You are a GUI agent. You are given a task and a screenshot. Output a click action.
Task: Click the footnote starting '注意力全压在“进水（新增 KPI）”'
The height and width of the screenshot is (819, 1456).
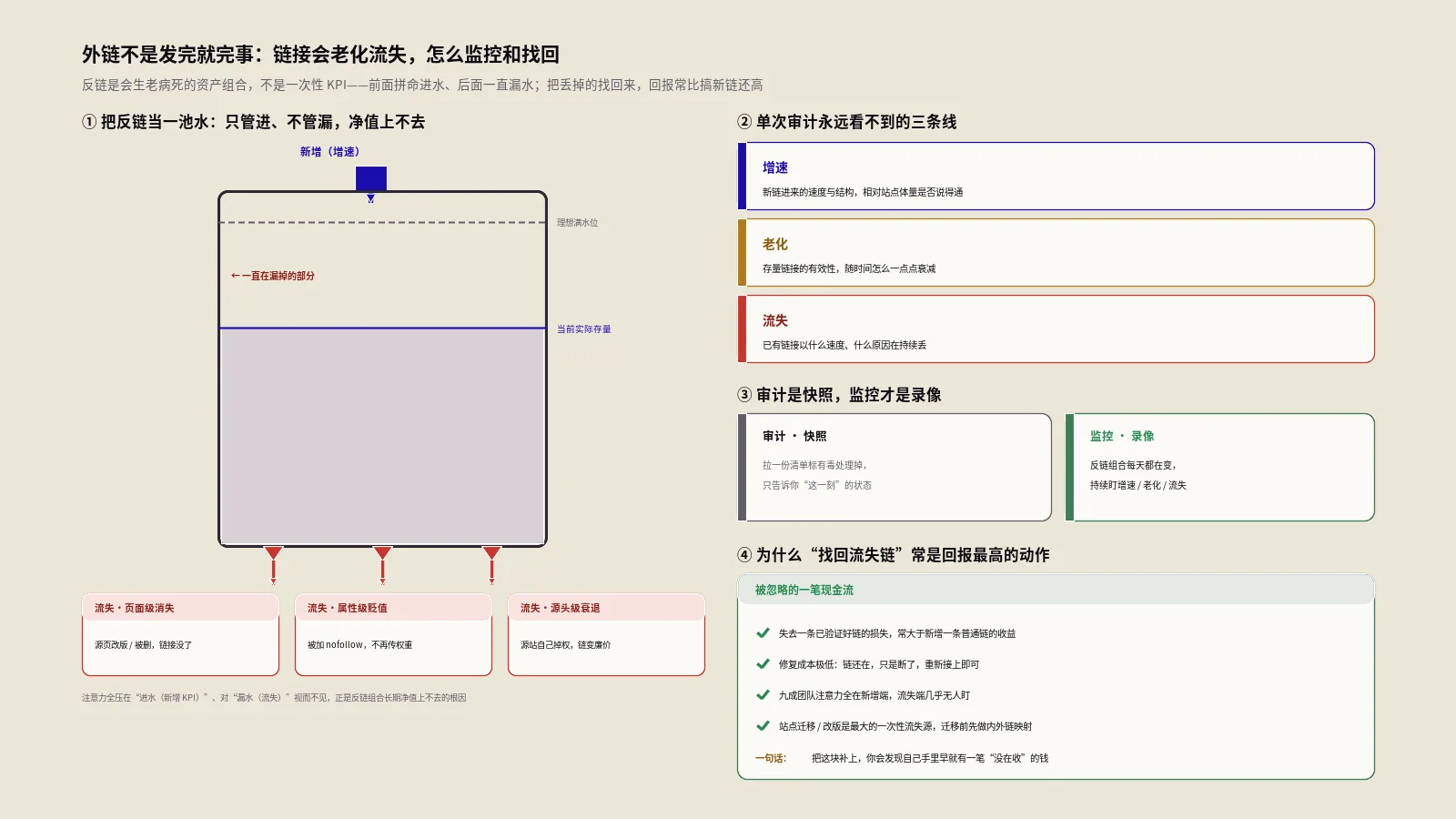point(274,698)
